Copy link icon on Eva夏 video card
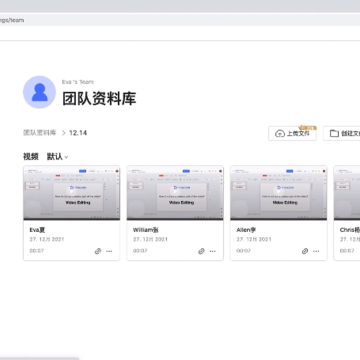360x360 pixels. tap(98, 251)
